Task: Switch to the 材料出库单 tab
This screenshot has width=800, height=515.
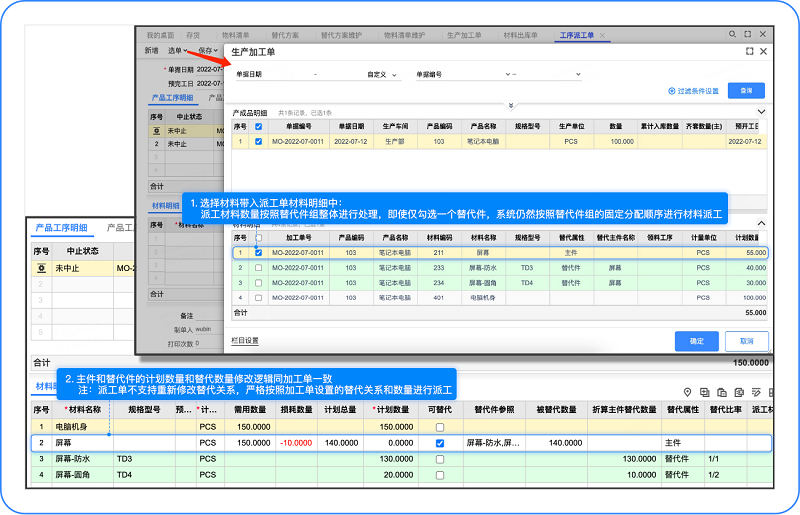Action: pyautogui.click(x=520, y=35)
